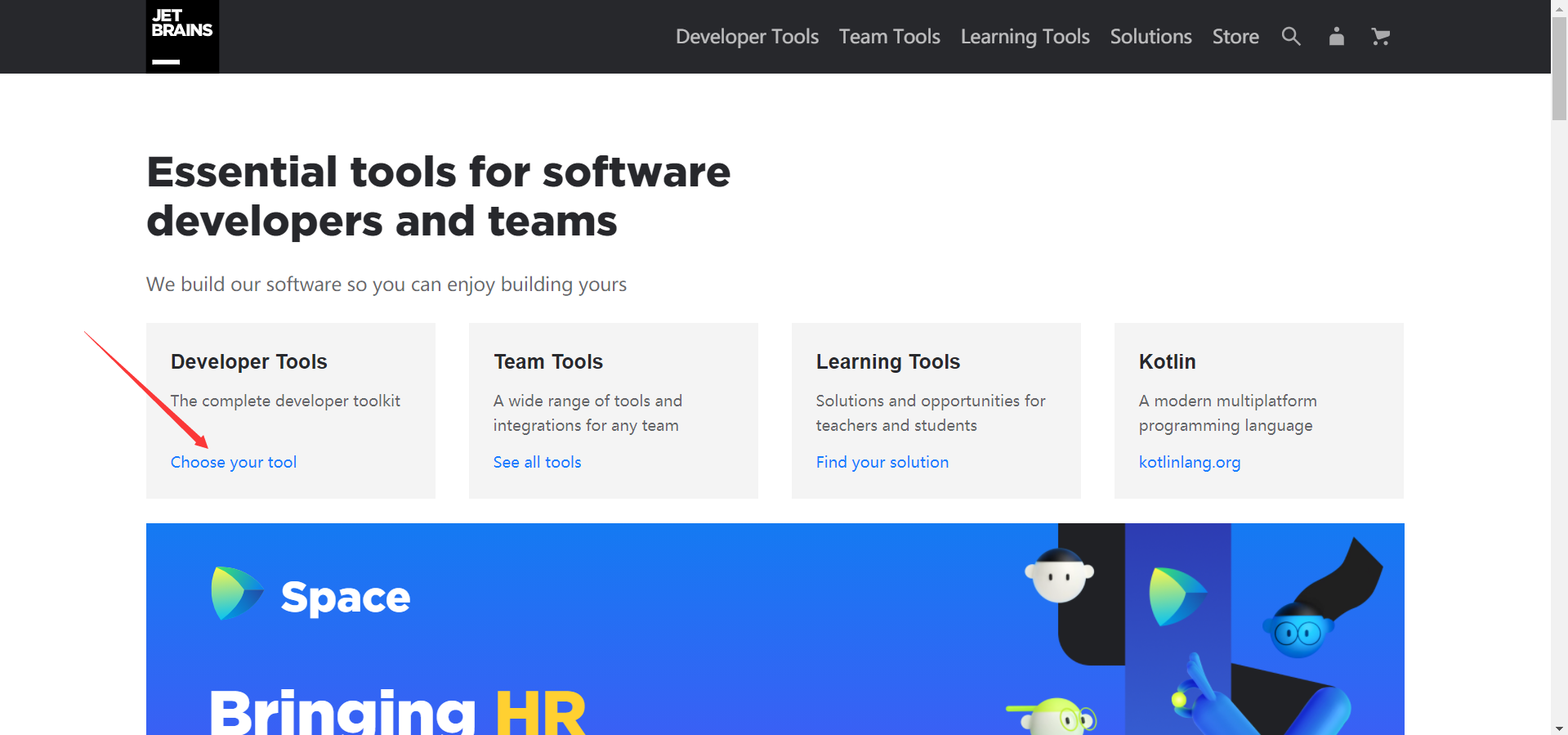Image resolution: width=1568 pixels, height=735 pixels.
Task: Open Developer Tools navigation menu
Action: [746, 37]
